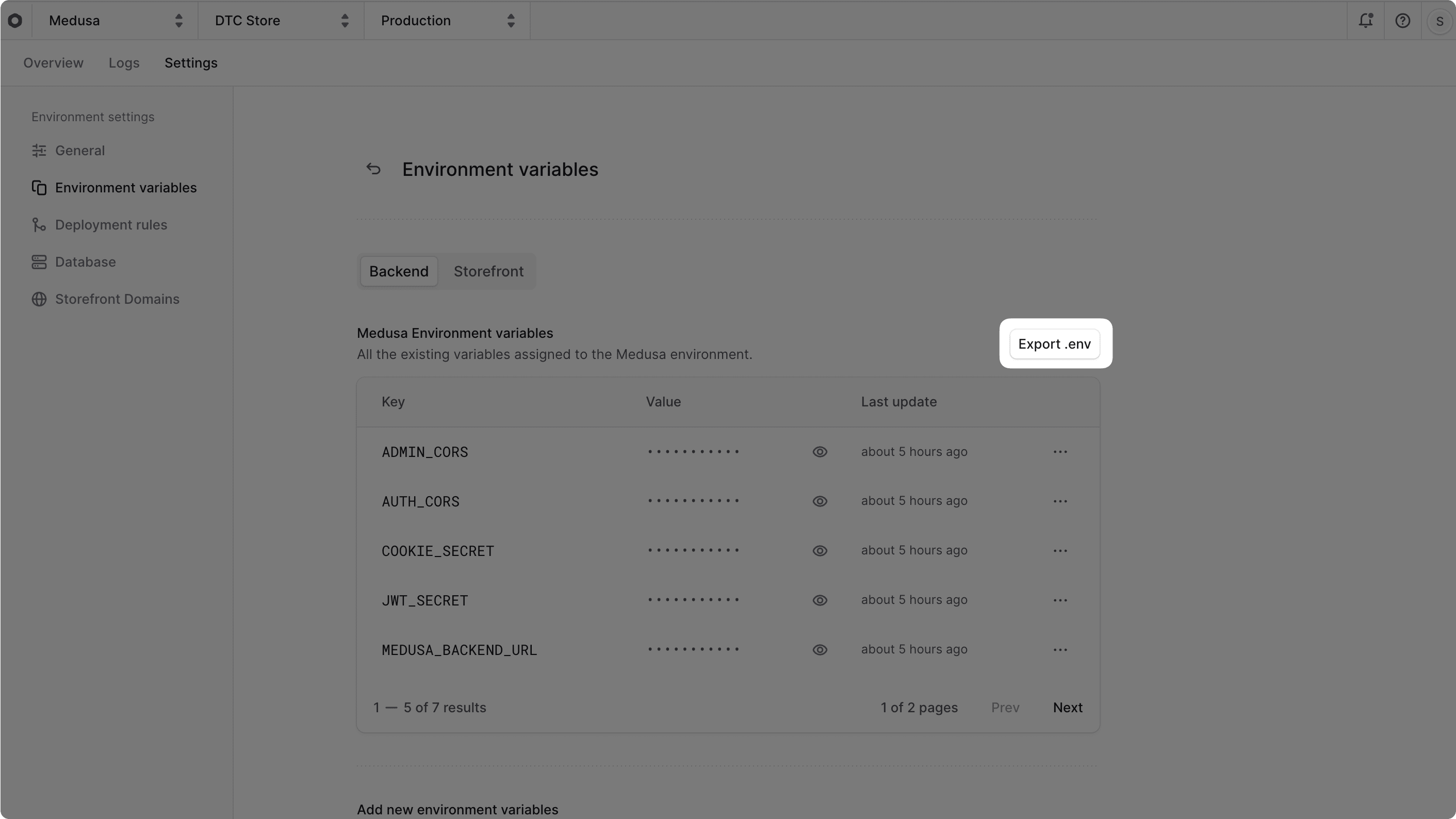Open the help panel
1456x819 pixels.
coord(1403,20)
